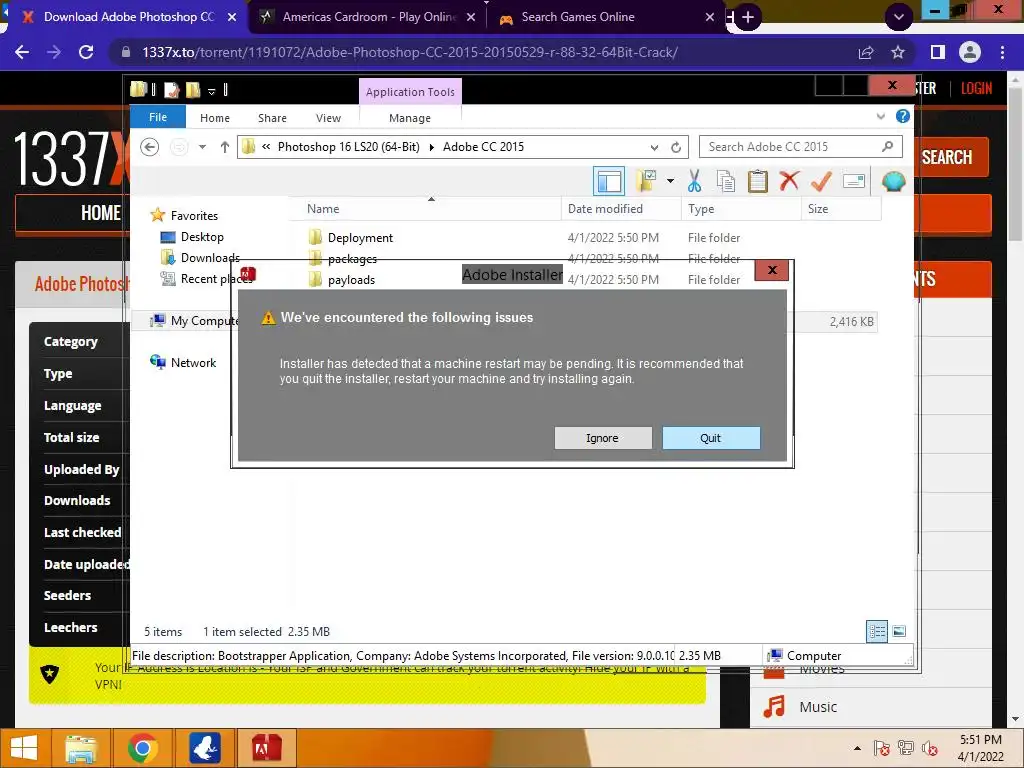Click Explorer Back arrow button
The width and height of the screenshot is (1024, 768).
(x=150, y=147)
